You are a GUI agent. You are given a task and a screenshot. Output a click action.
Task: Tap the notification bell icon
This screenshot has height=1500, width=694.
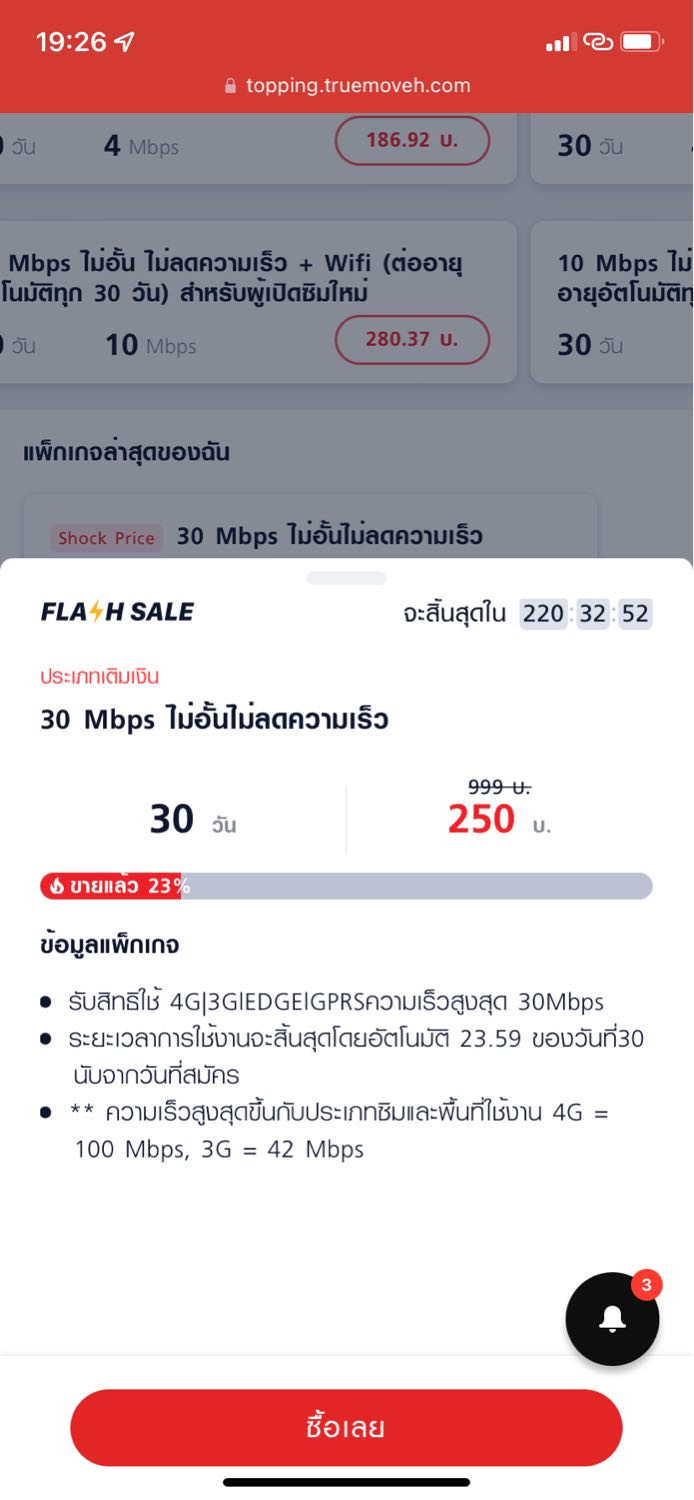click(612, 1319)
